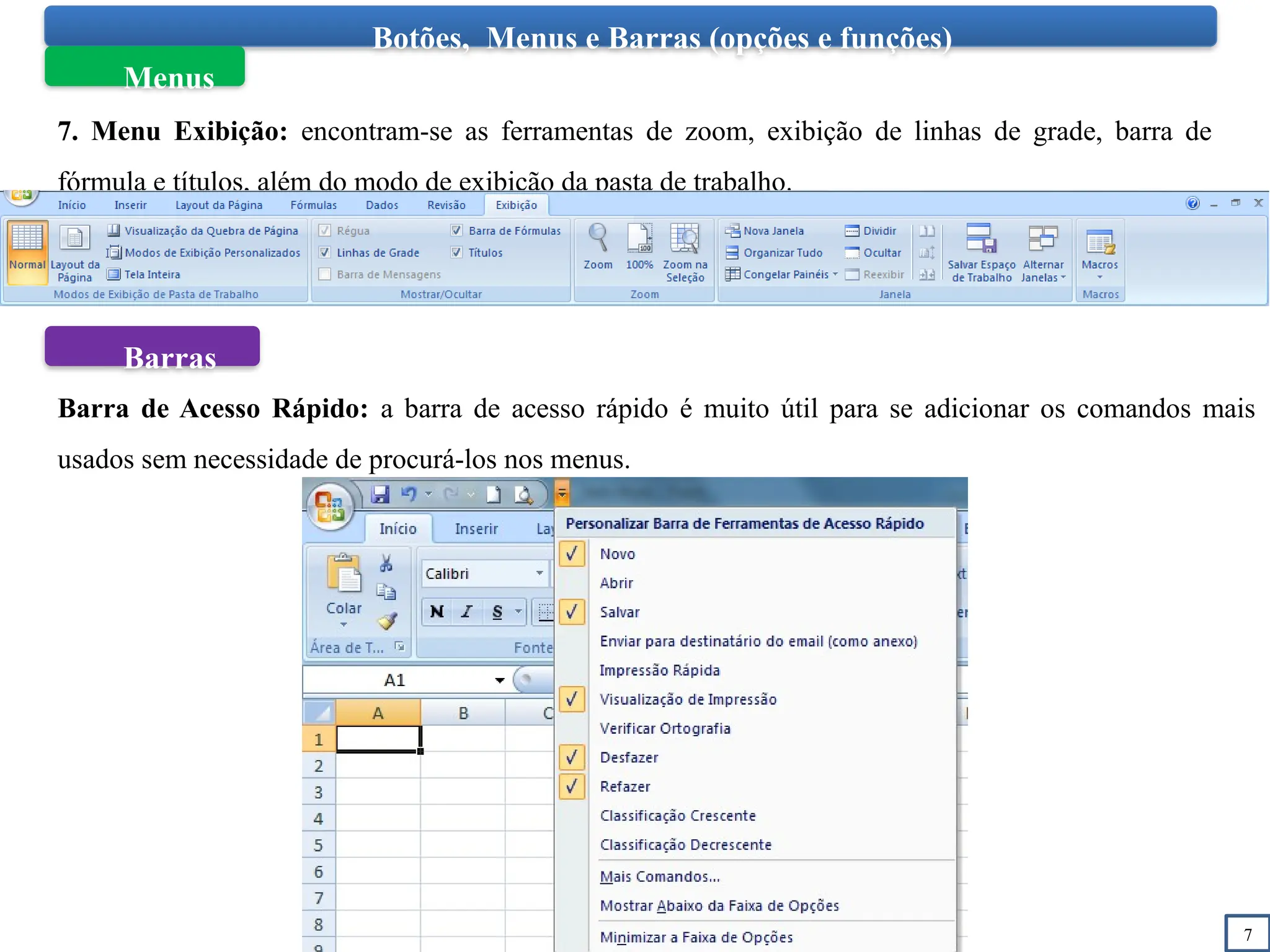Image resolution: width=1270 pixels, height=952 pixels.
Task: Click Print Preview icon in quick access bar
Action: coord(523,495)
